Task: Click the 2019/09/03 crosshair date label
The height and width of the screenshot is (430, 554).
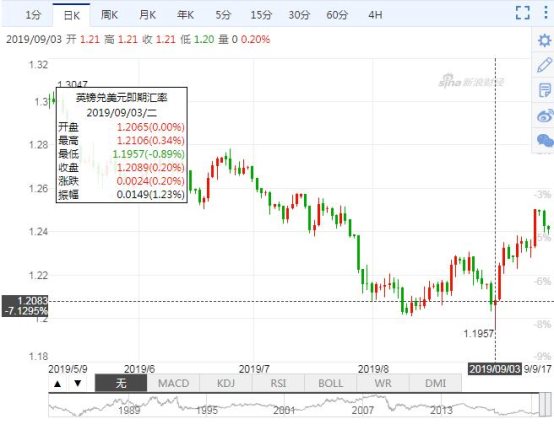Action: tap(495, 369)
